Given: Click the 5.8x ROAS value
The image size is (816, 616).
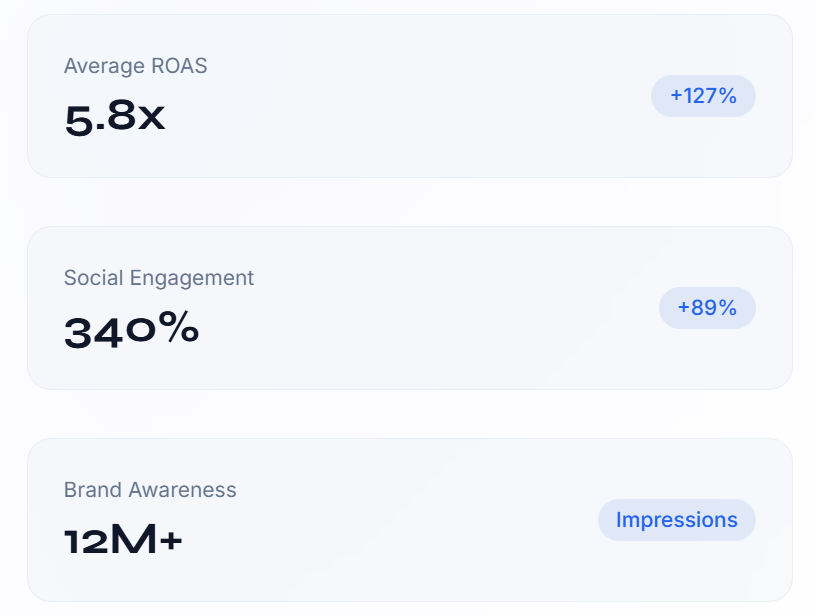Looking at the screenshot, I should (114, 118).
